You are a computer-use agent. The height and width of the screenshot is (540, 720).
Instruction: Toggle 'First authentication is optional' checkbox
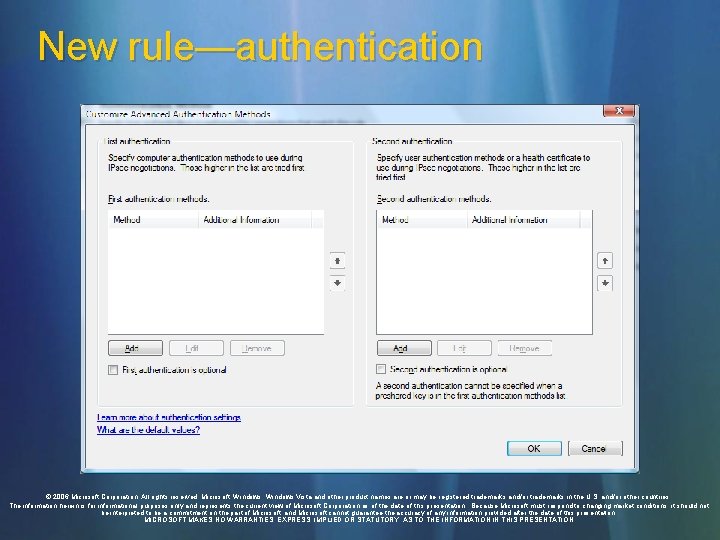point(113,370)
